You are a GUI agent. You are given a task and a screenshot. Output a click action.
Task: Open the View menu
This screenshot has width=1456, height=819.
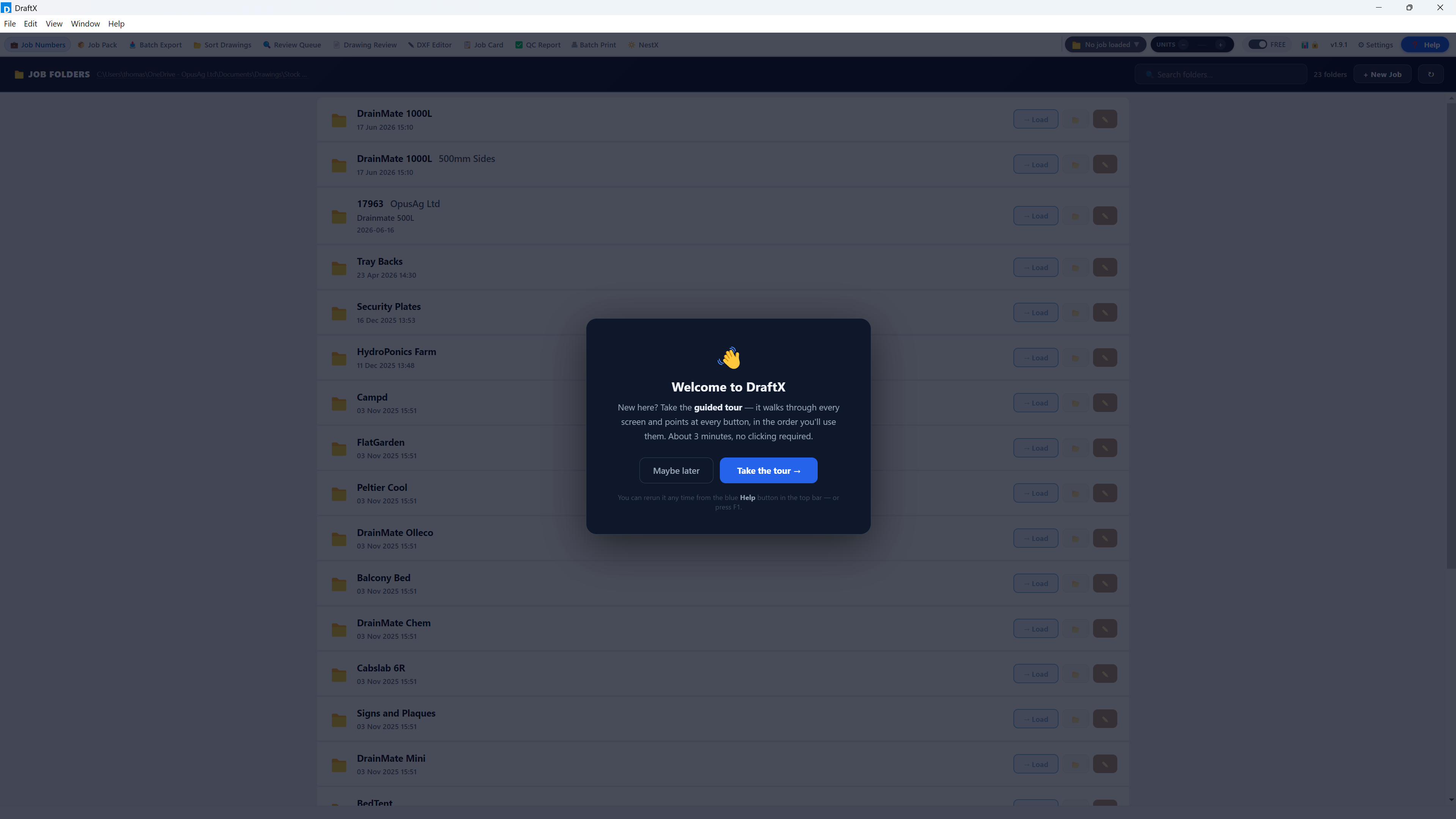[x=54, y=24]
